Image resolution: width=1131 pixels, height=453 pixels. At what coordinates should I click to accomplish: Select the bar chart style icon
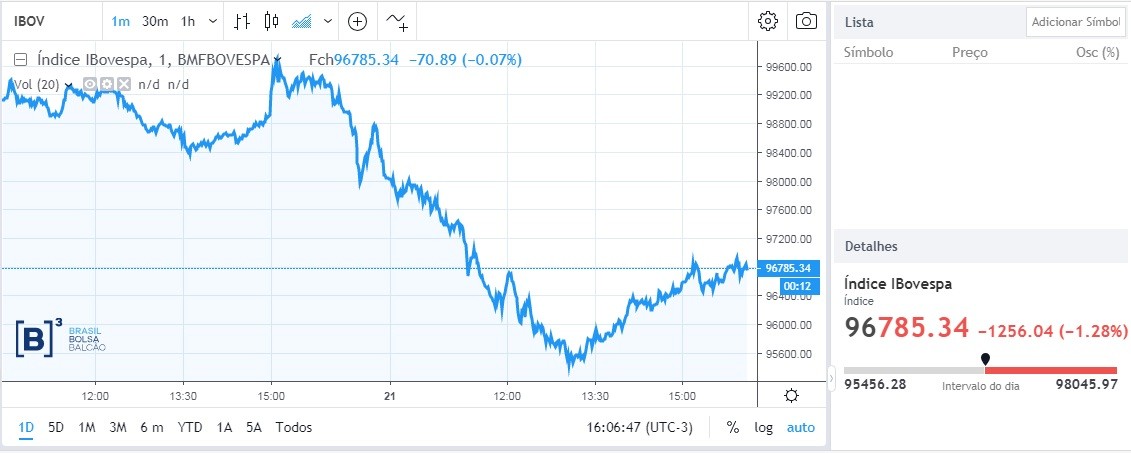coord(241,21)
